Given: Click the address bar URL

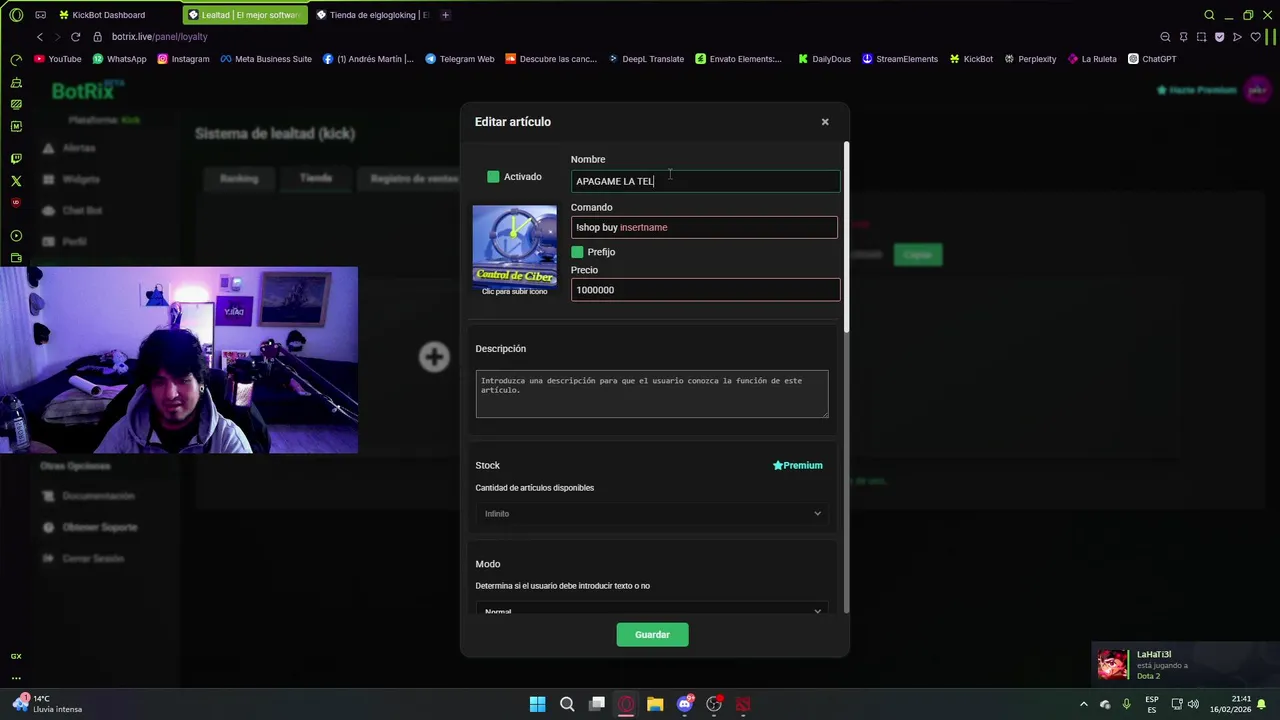Looking at the screenshot, I should point(159,37).
